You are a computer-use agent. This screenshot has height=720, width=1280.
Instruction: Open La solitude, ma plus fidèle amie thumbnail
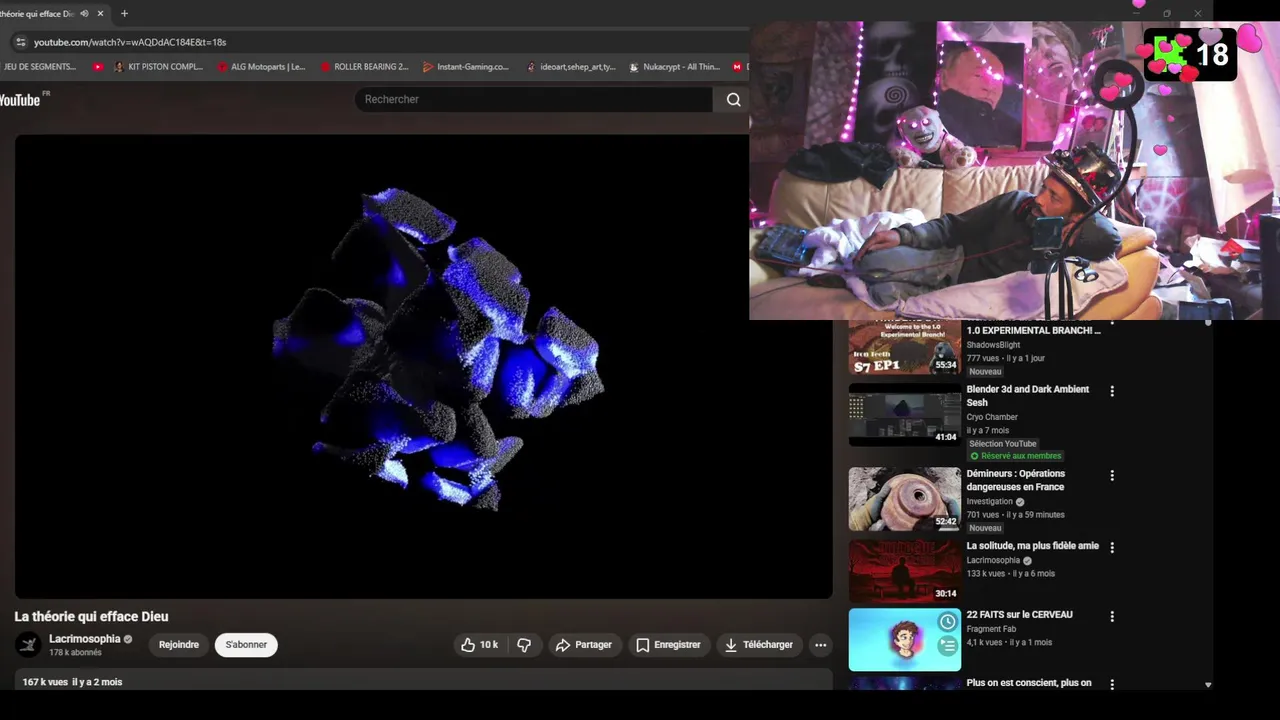[x=905, y=571]
